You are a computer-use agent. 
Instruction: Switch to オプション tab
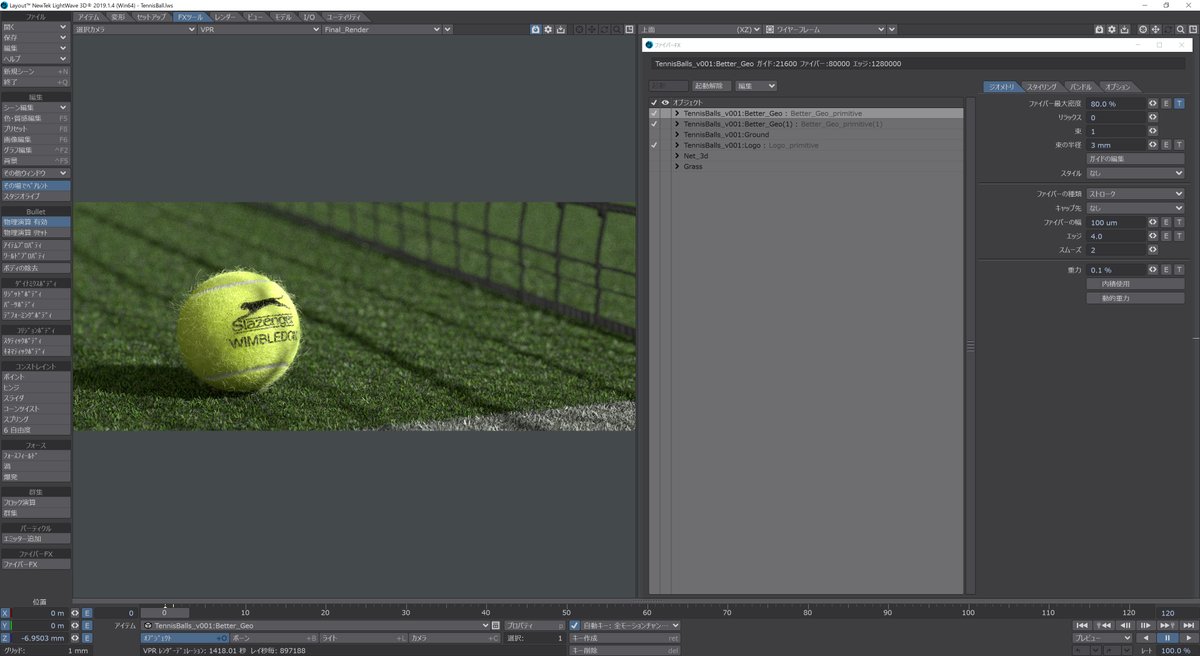[x=1119, y=87]
